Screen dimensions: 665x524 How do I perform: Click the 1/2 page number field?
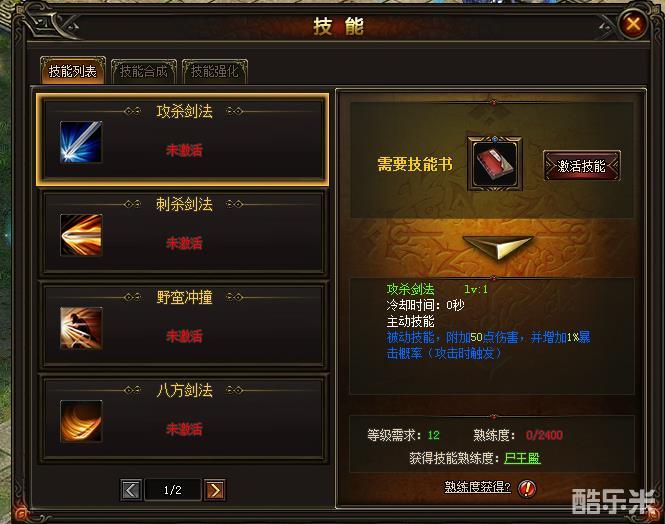[173, 490]
